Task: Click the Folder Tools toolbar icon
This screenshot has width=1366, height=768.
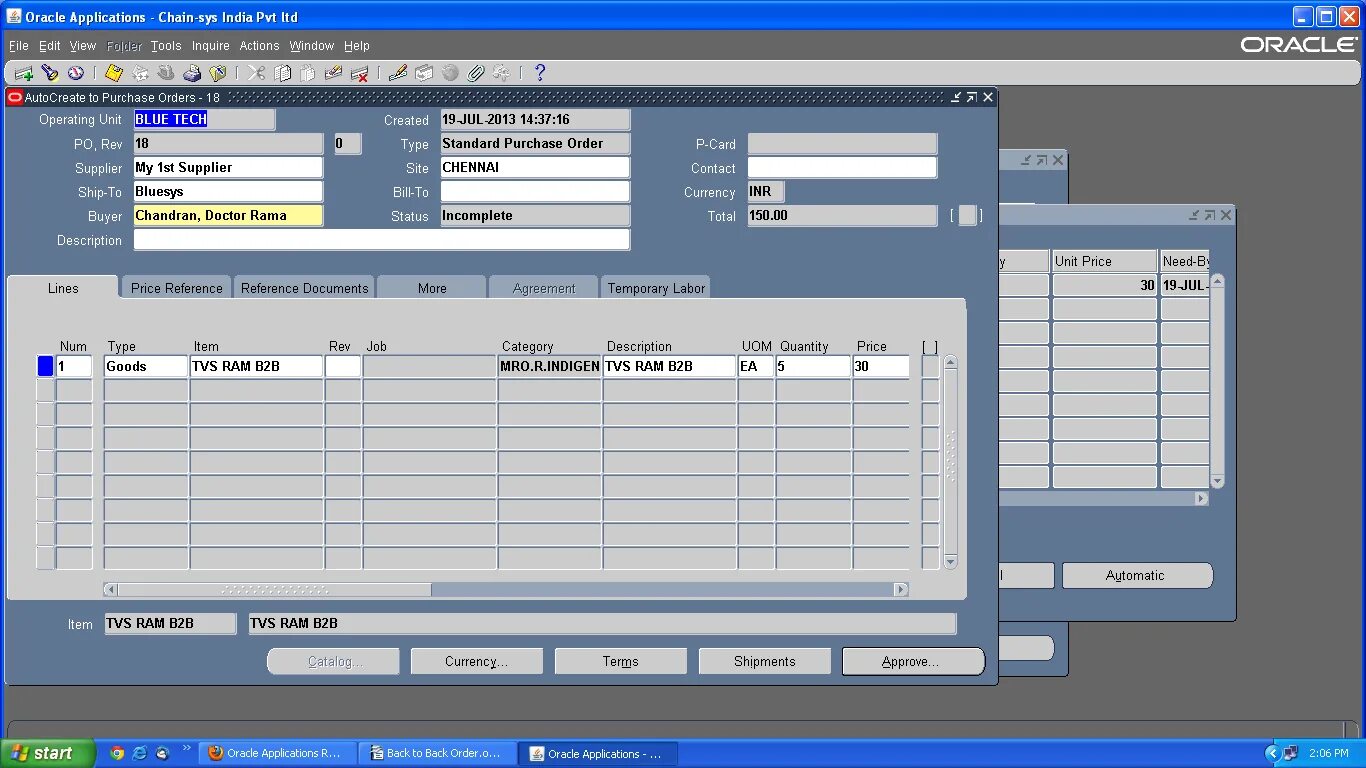Action: click(x=502, y=73)
